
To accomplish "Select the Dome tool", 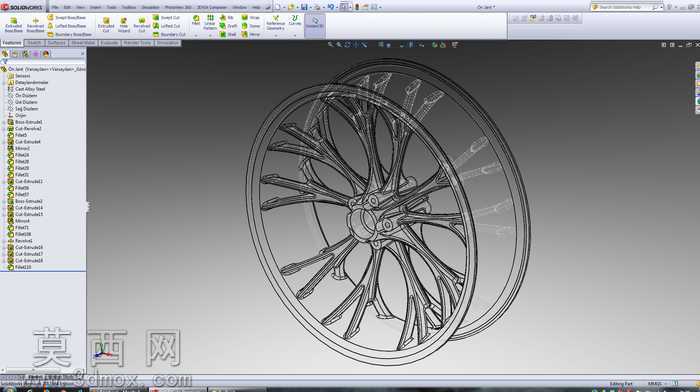I will coord(251,26).
